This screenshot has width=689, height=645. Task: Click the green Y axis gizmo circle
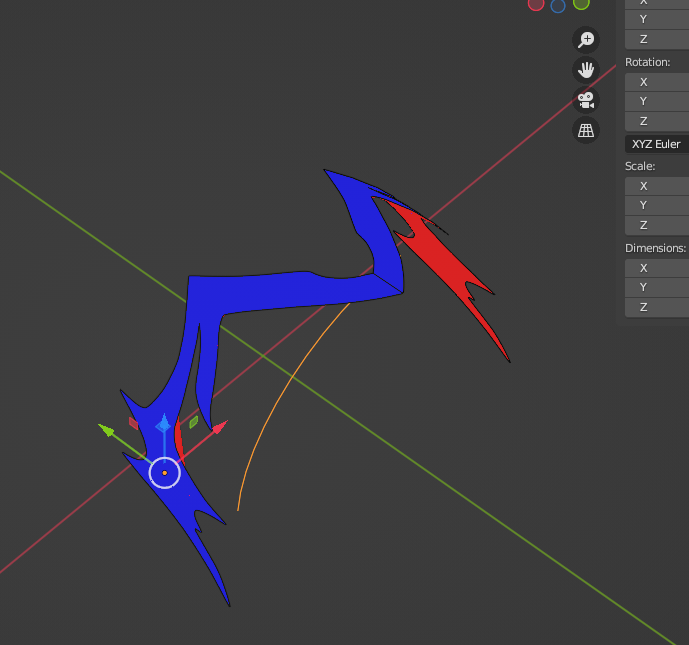tap(581, 4)
